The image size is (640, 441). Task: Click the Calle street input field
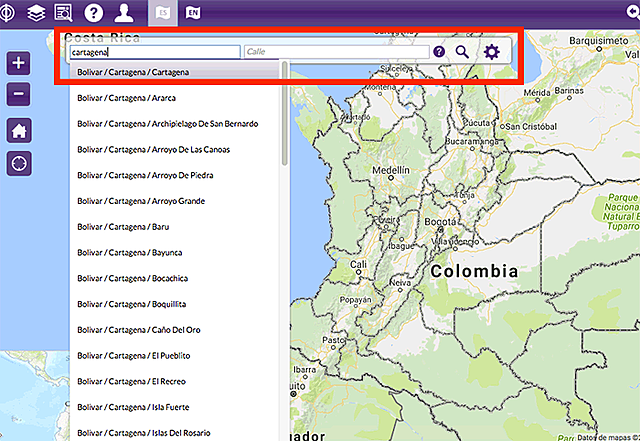(337, 52)
